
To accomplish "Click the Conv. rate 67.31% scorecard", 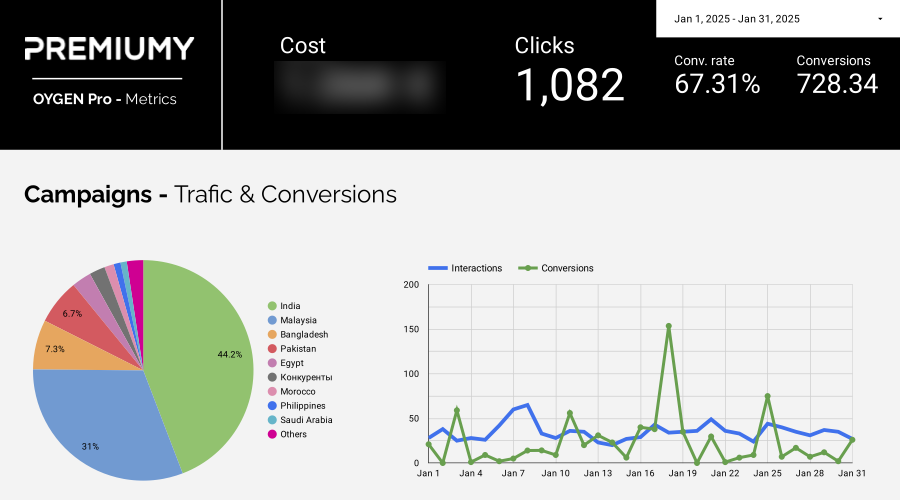I will point(717,75).
